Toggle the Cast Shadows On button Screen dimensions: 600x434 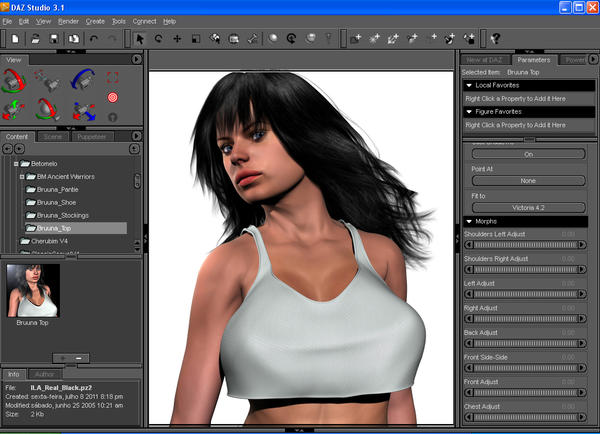pyautogui.click(x=528, y=155)
